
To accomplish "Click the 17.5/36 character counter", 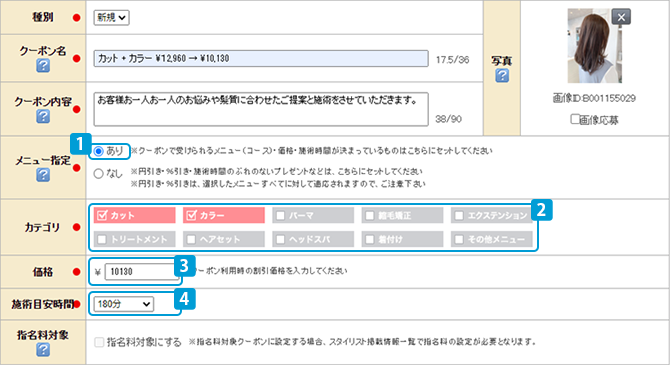I will (453, 60).
